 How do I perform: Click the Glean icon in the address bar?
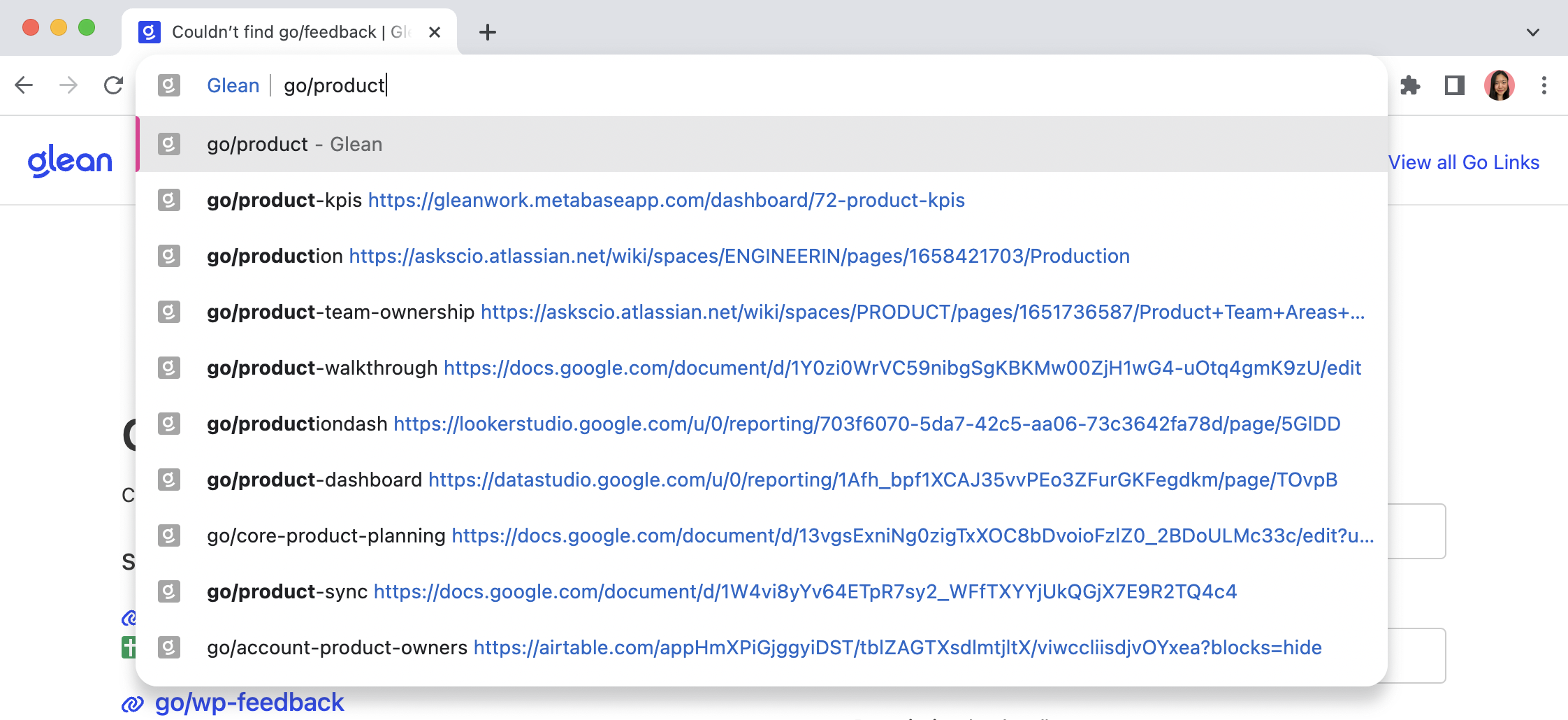(x=169, y=85)
